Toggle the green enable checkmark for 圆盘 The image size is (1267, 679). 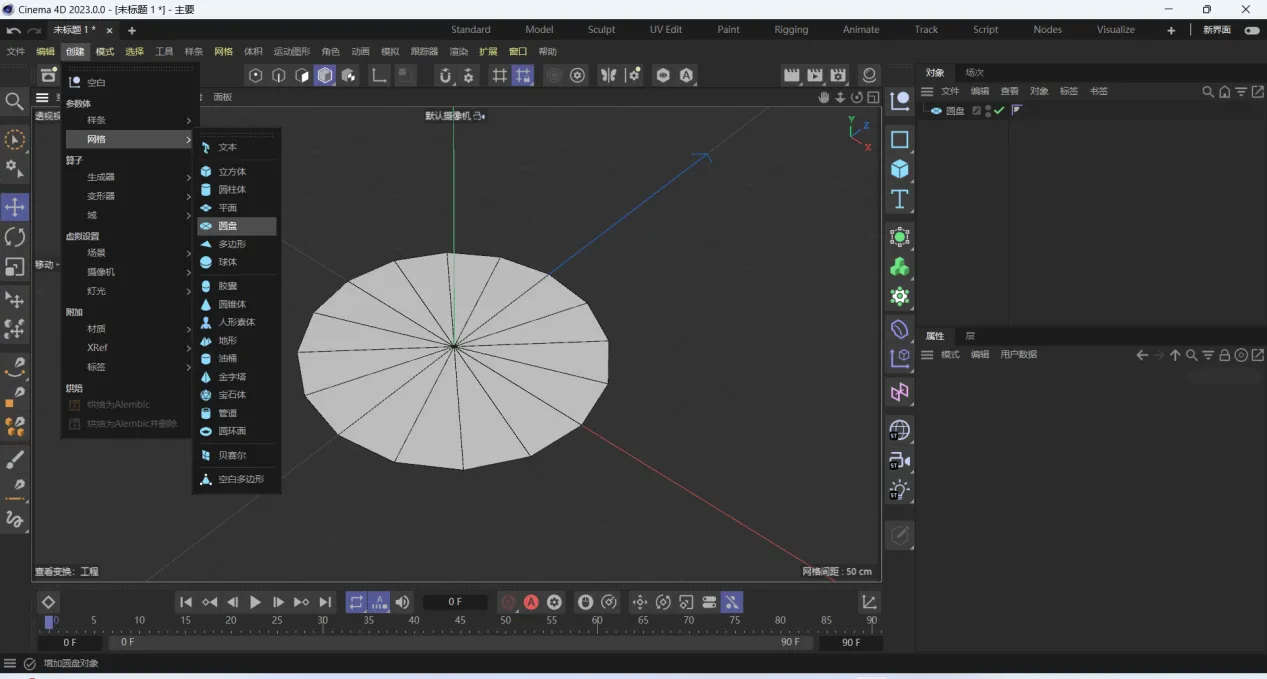click(x=999, y=111)
